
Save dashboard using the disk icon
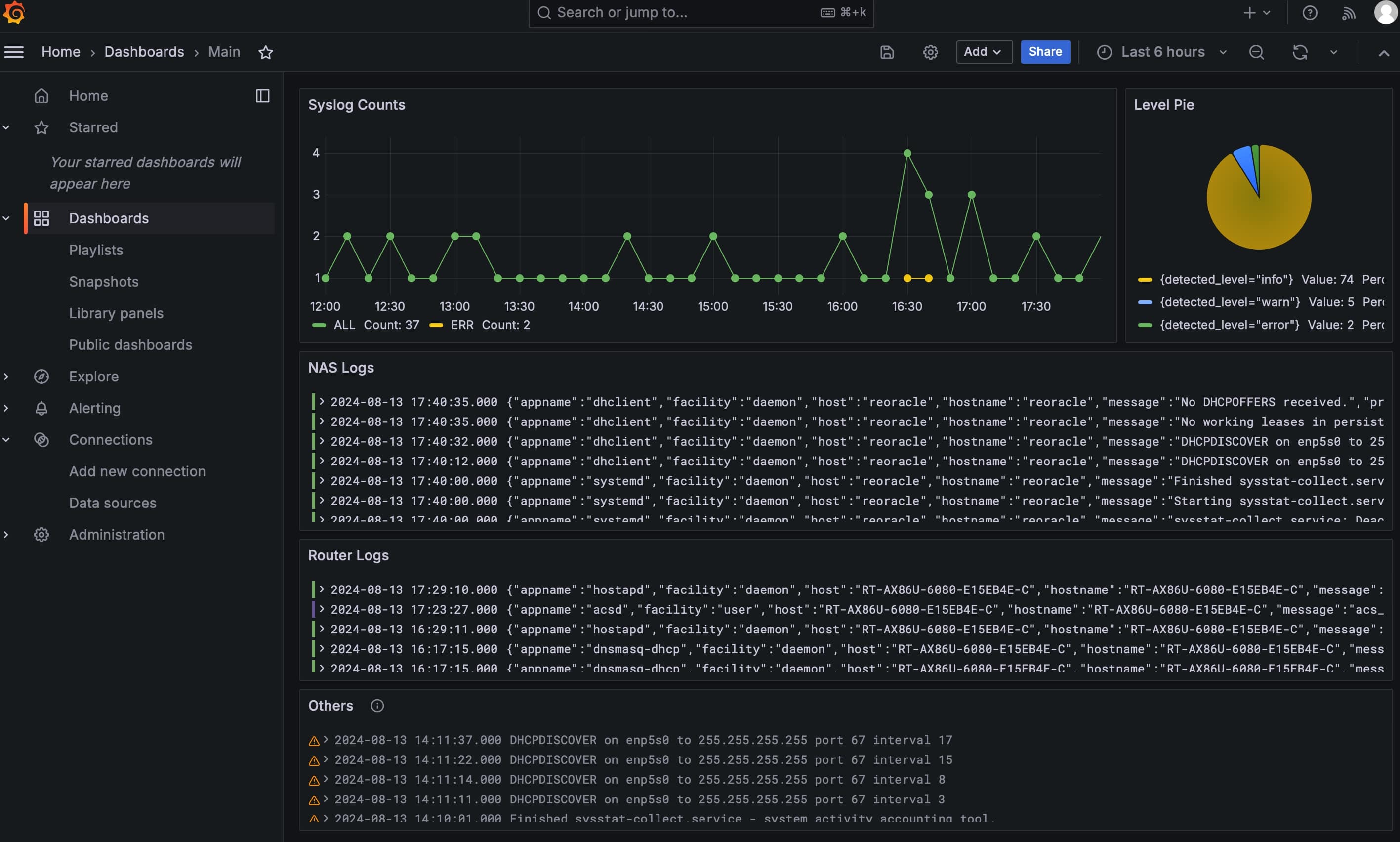tap(887, 52)
